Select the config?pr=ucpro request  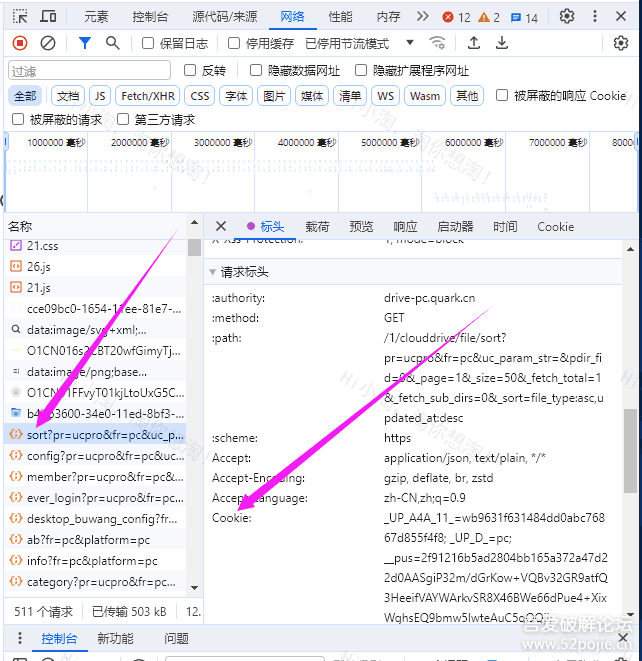point(95,456)
